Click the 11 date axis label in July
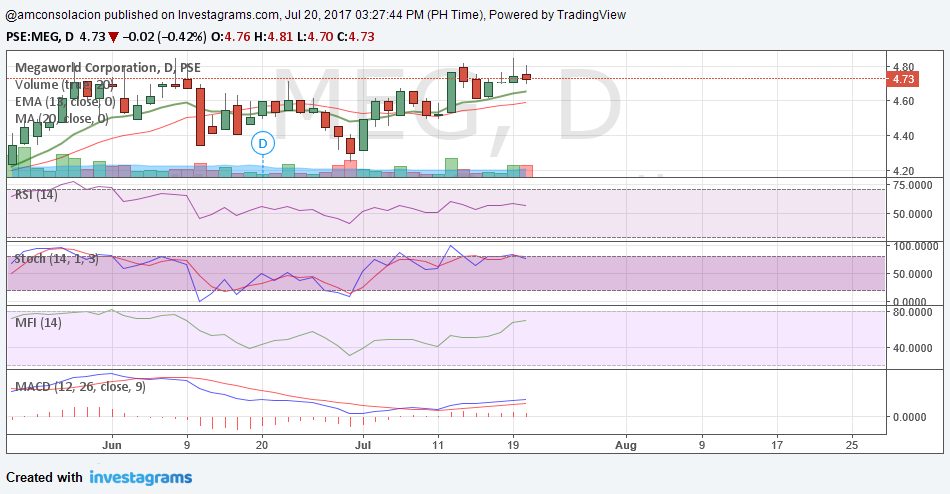The width and height of the screenshot is (950, 494). click(x=438, y=445)
